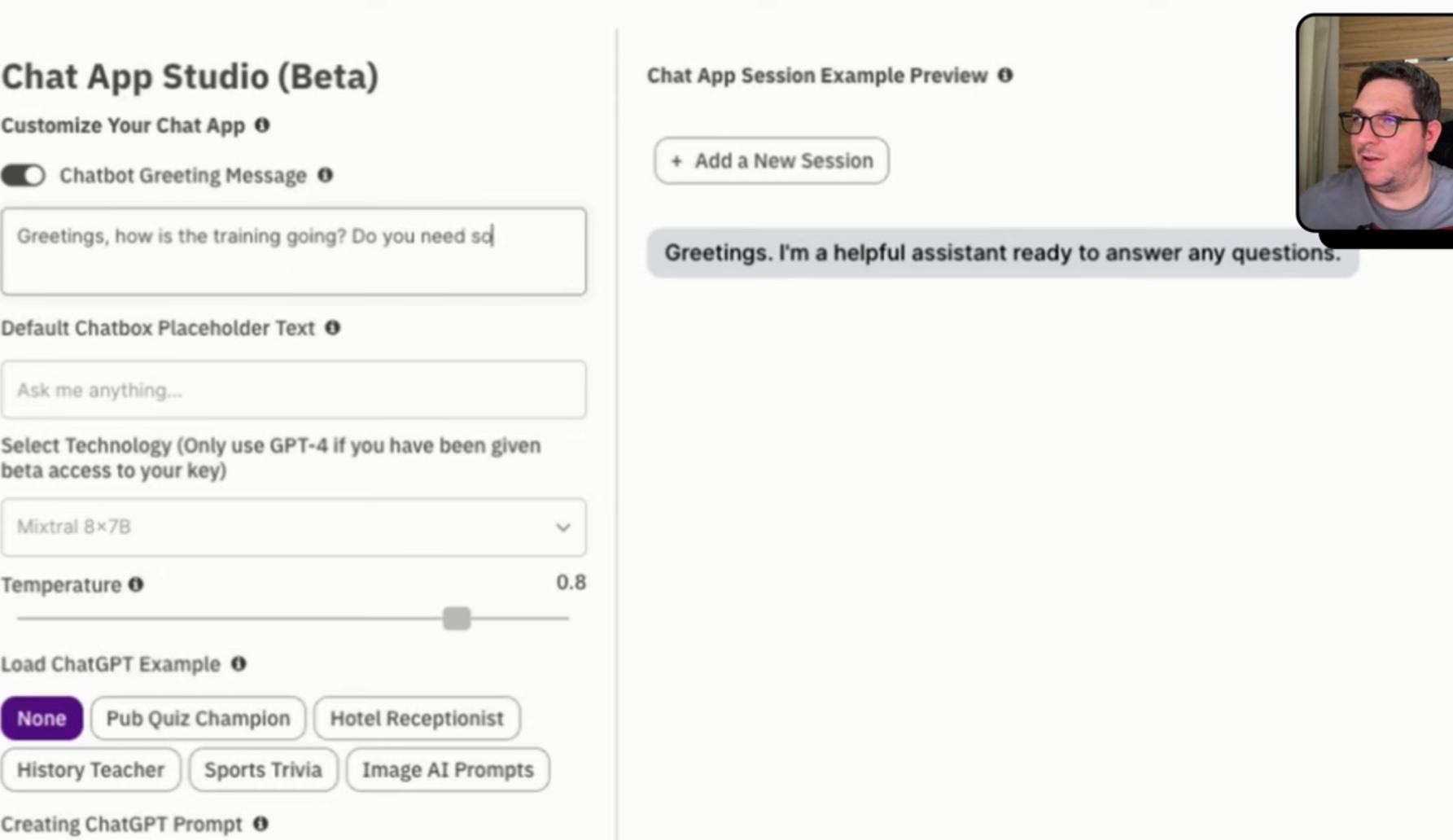The width and height of the screenshot is (1453, 840).
Task: Open info tooltip for Default Chatbox Placeholder Text
Action: (332, 327)
